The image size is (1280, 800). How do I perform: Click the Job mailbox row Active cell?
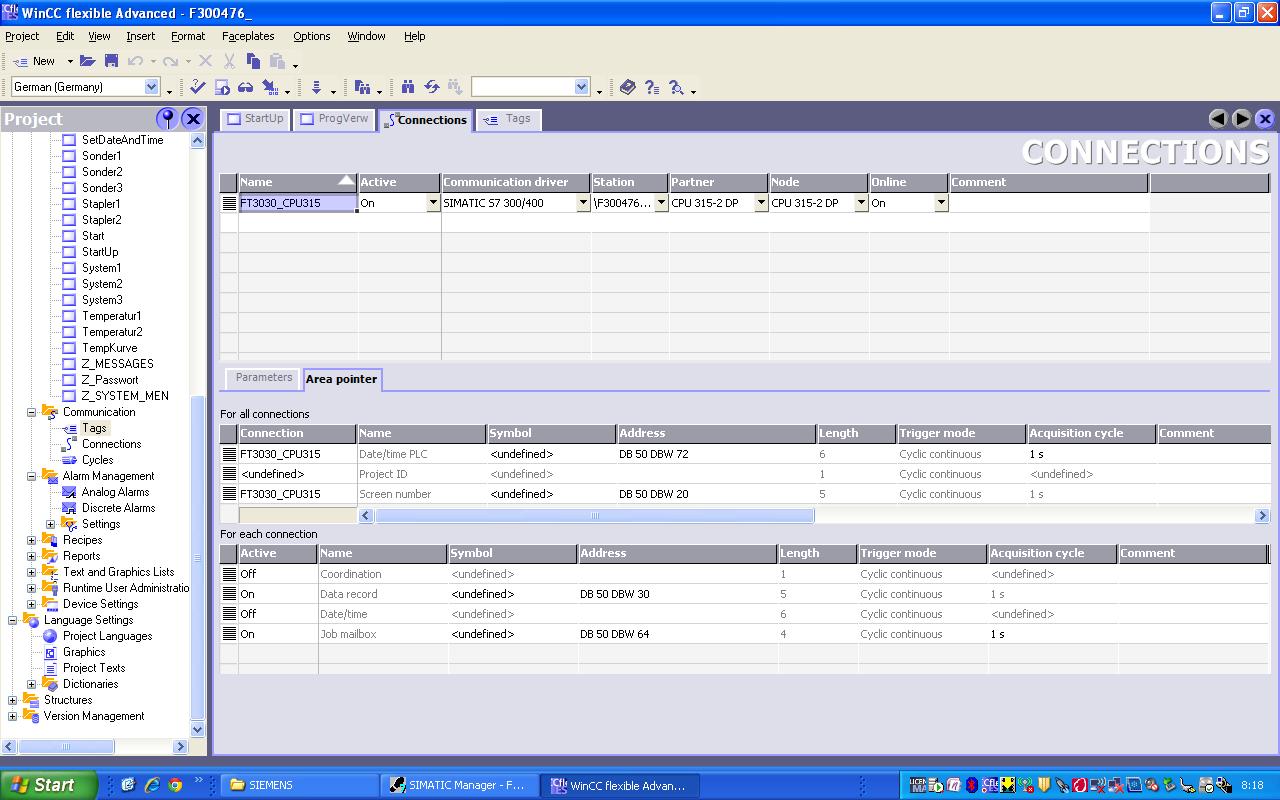(x=277, y=634)
